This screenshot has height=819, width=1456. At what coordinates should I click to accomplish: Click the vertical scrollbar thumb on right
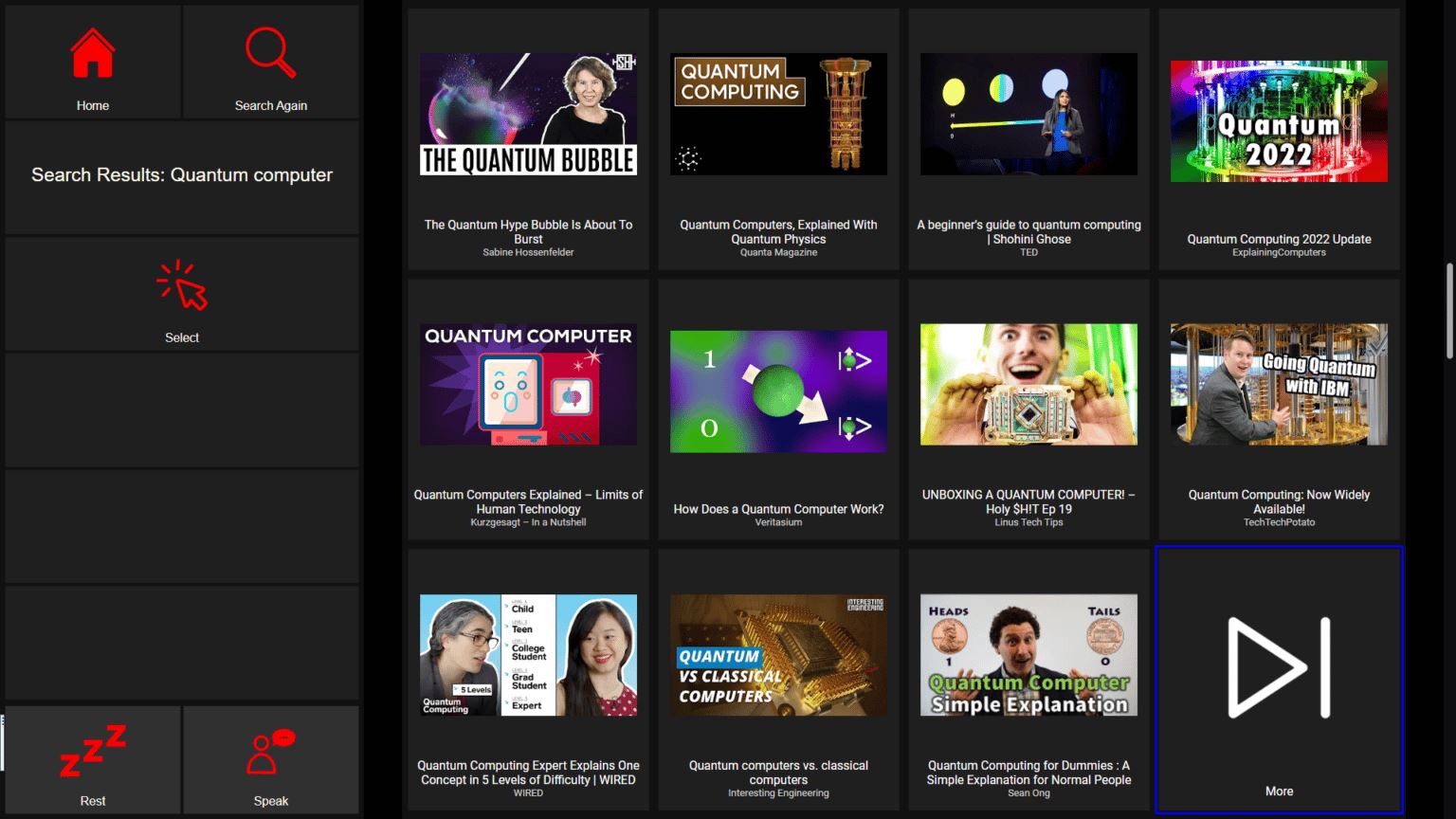1448,311
